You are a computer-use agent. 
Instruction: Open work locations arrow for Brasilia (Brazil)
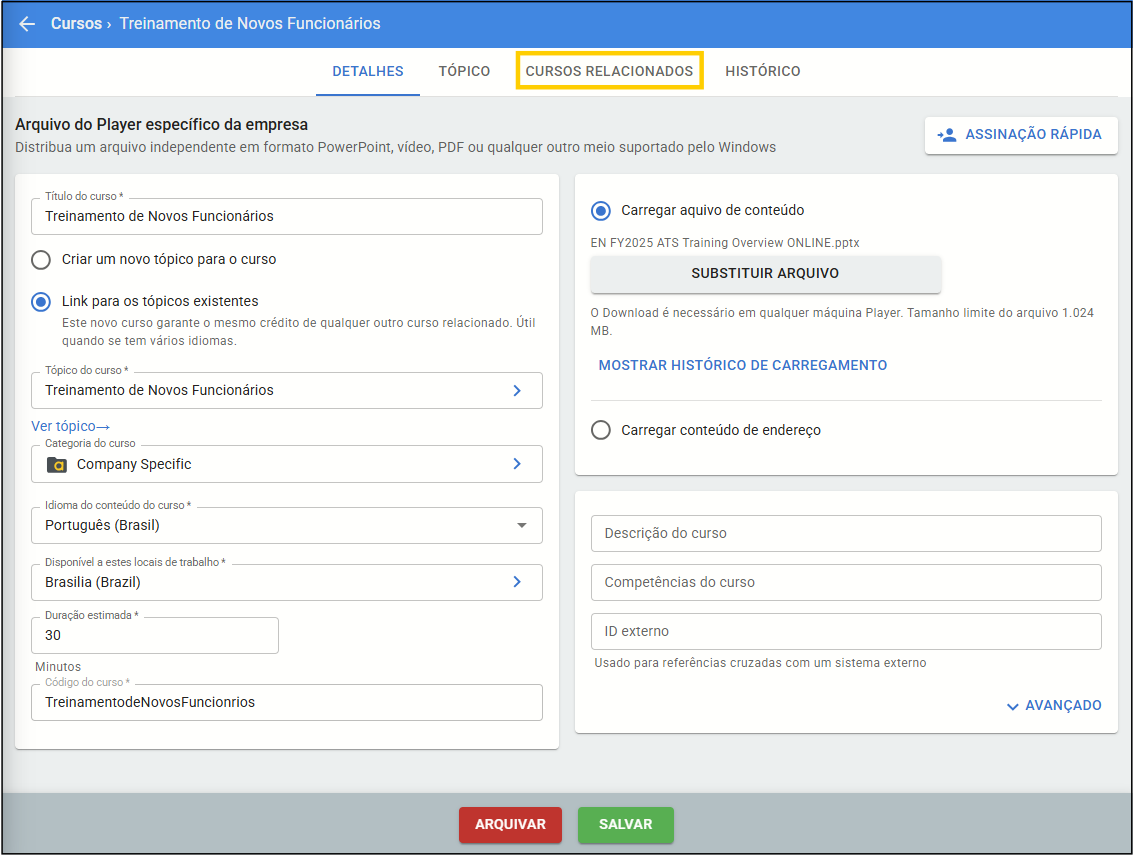tap(517, 582)
